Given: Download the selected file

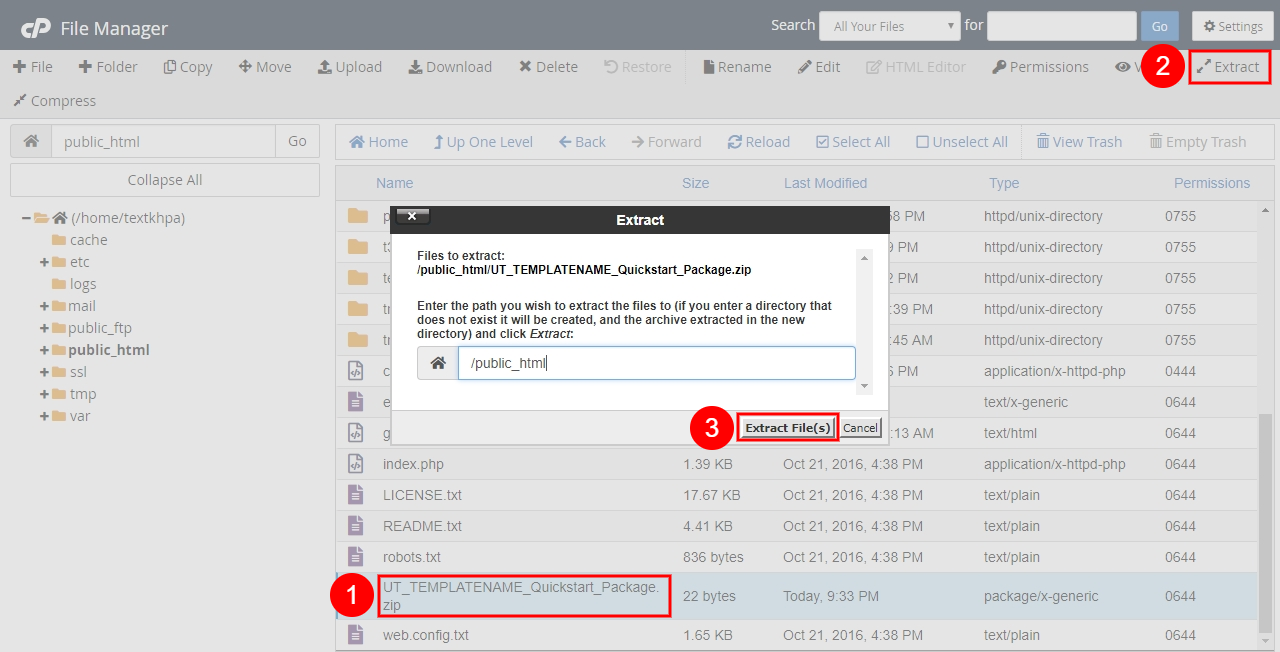Looking at the screenshot, I should (x=450, y=67).
